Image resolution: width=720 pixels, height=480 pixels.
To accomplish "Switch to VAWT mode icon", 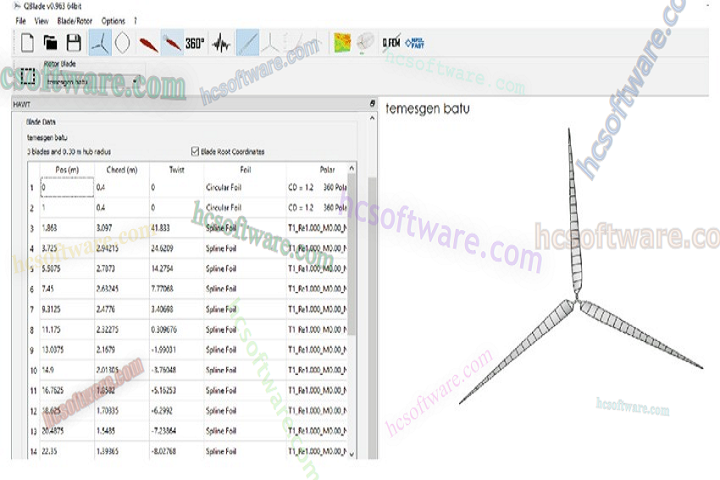I will 123,43.
